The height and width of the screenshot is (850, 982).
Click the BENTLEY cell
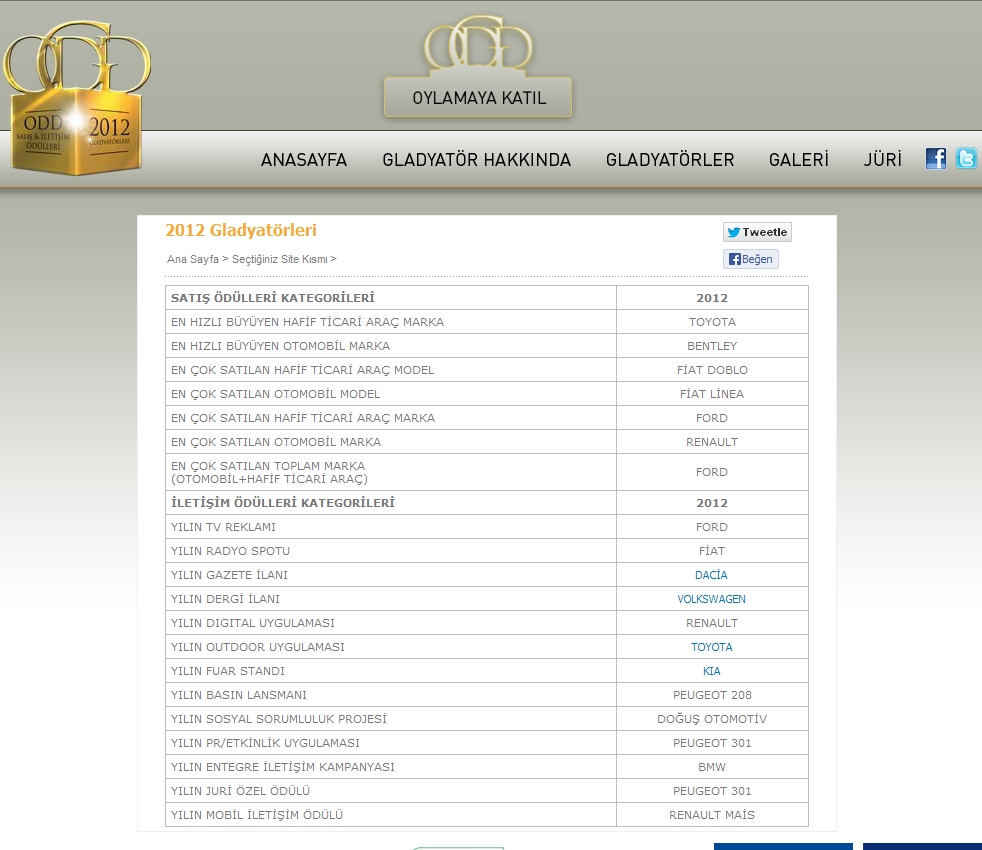coord(712,346)
